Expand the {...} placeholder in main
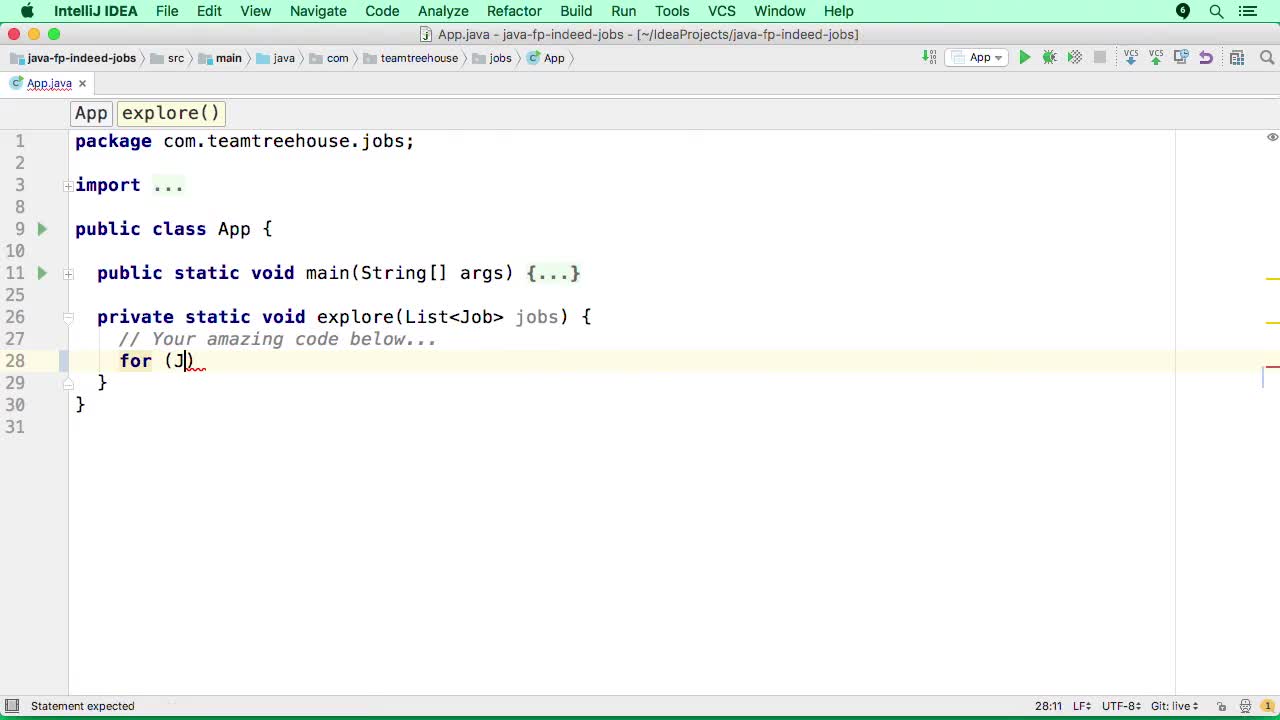1280x720 pixels. [553, 273]
